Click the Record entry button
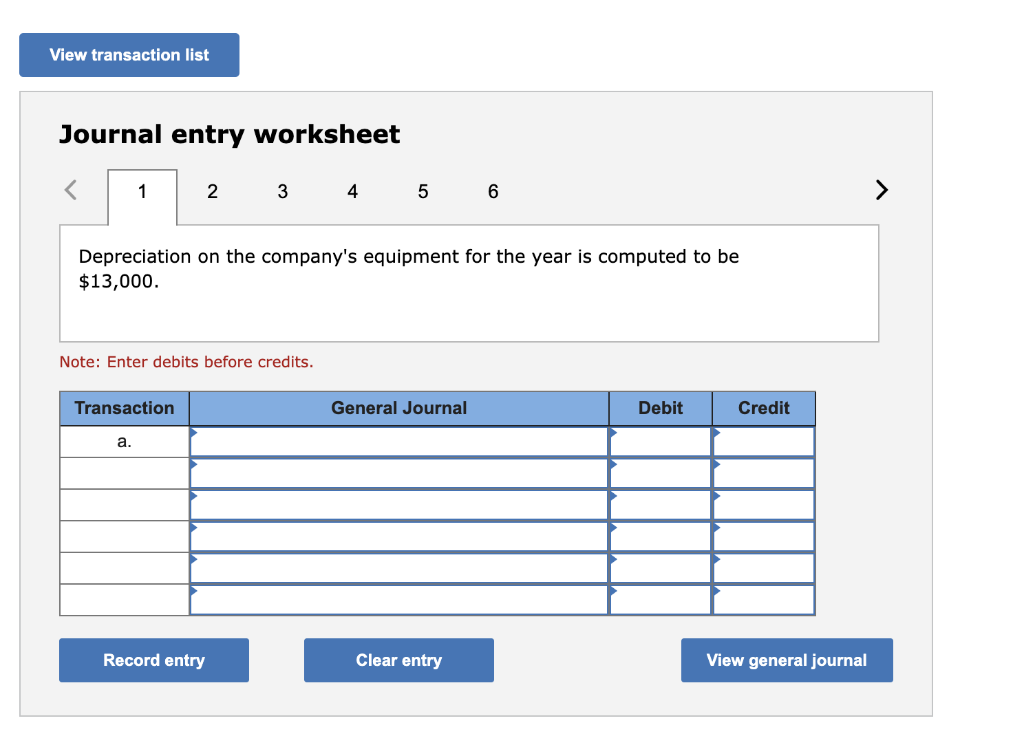This screenshot has width=1024, height=747. pyautogui.click(x=153, y=660)
